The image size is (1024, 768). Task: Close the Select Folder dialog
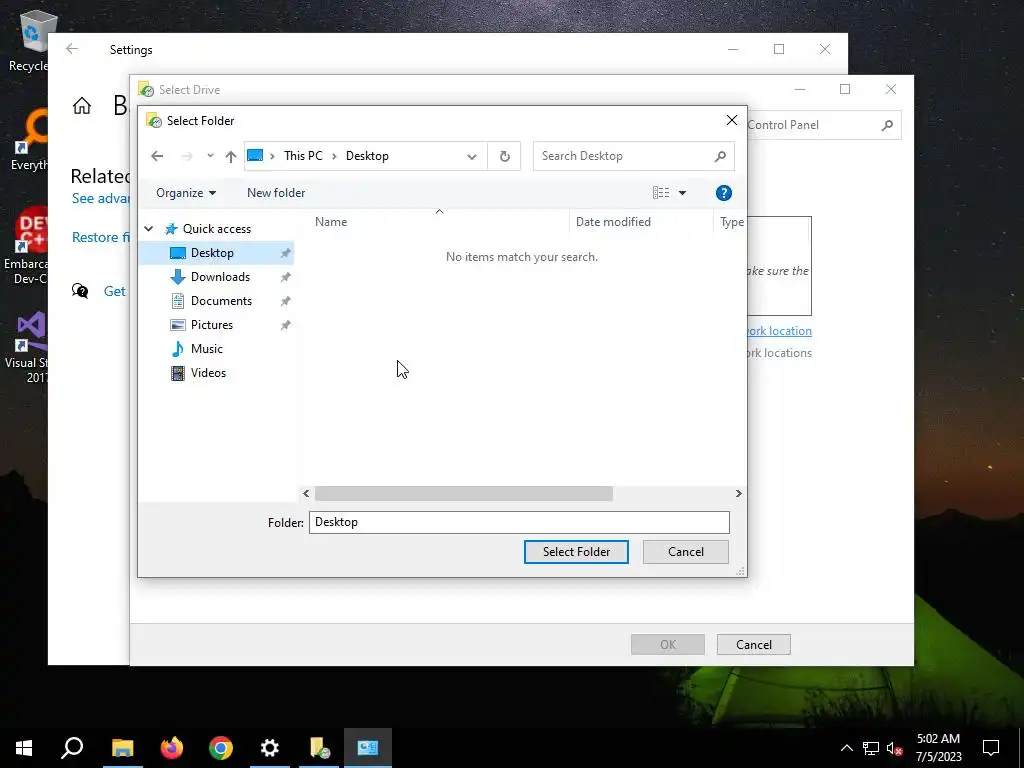[731, 120]
